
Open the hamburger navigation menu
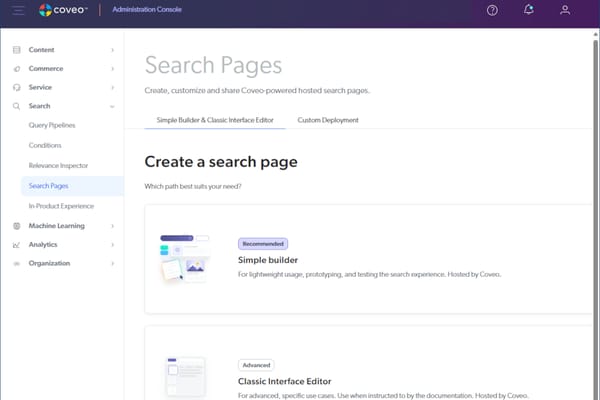click(18, 10)
